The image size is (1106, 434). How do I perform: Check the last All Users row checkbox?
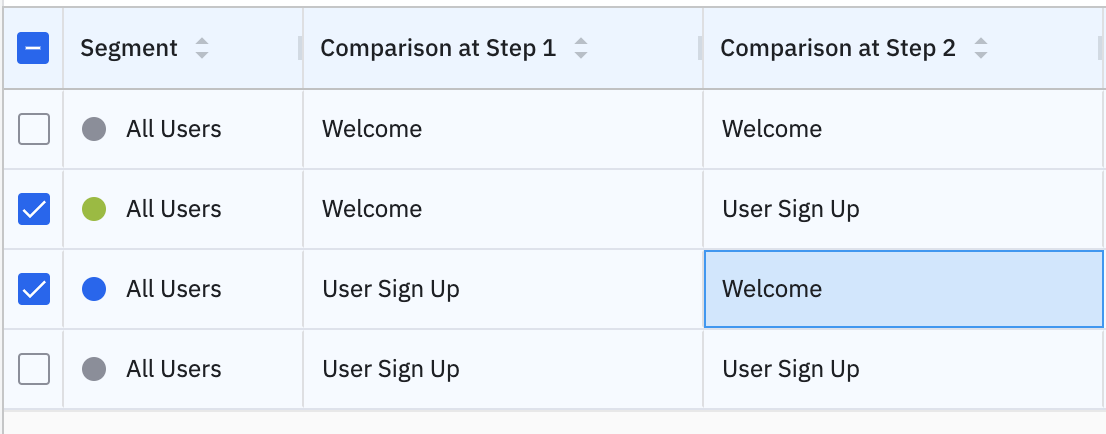click(x=33, y=369)
